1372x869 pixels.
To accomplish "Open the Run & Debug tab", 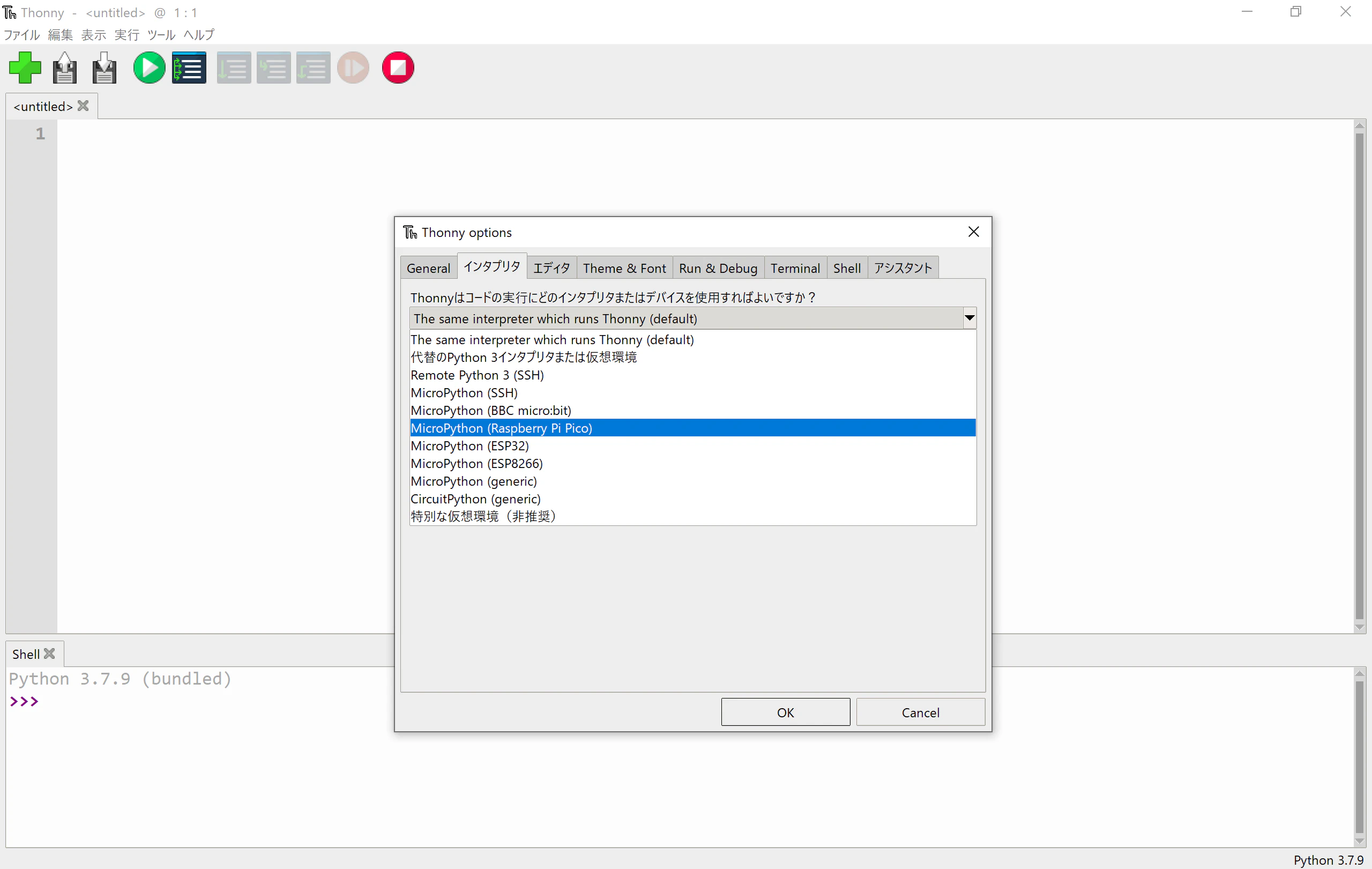I will pyautogui.click(x=718, y=268).
